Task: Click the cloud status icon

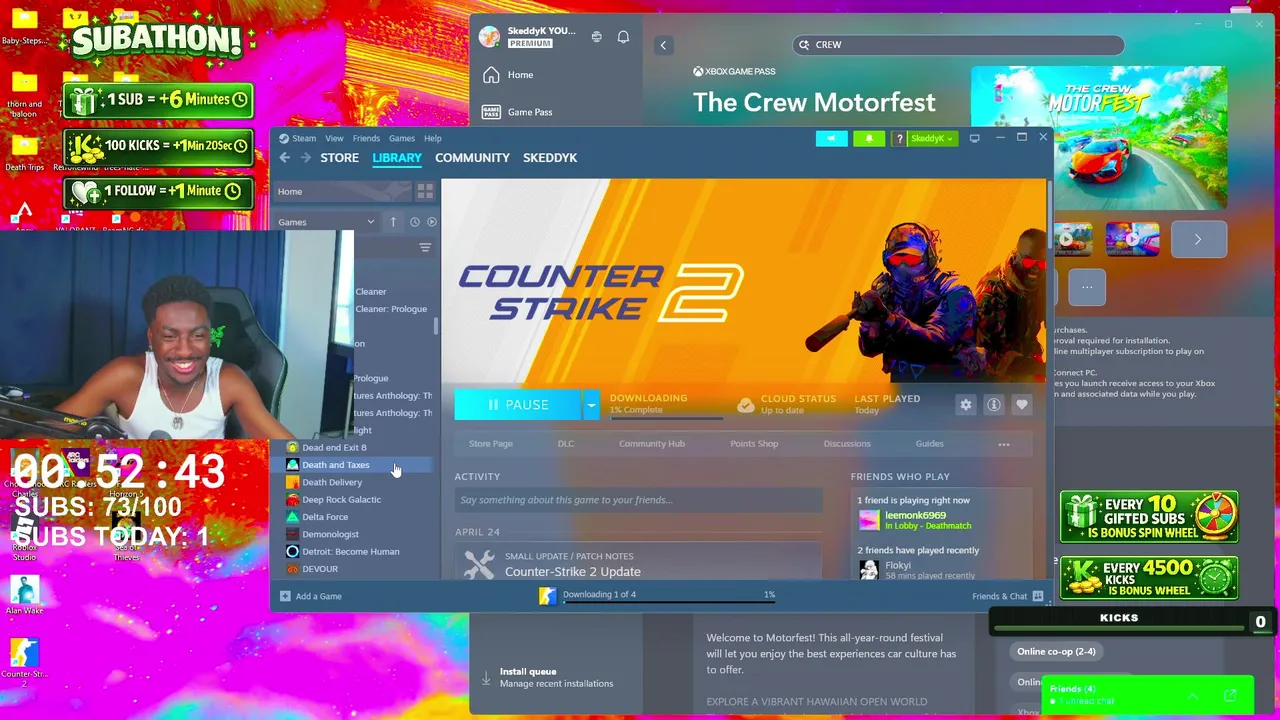Action: [745, 405]
